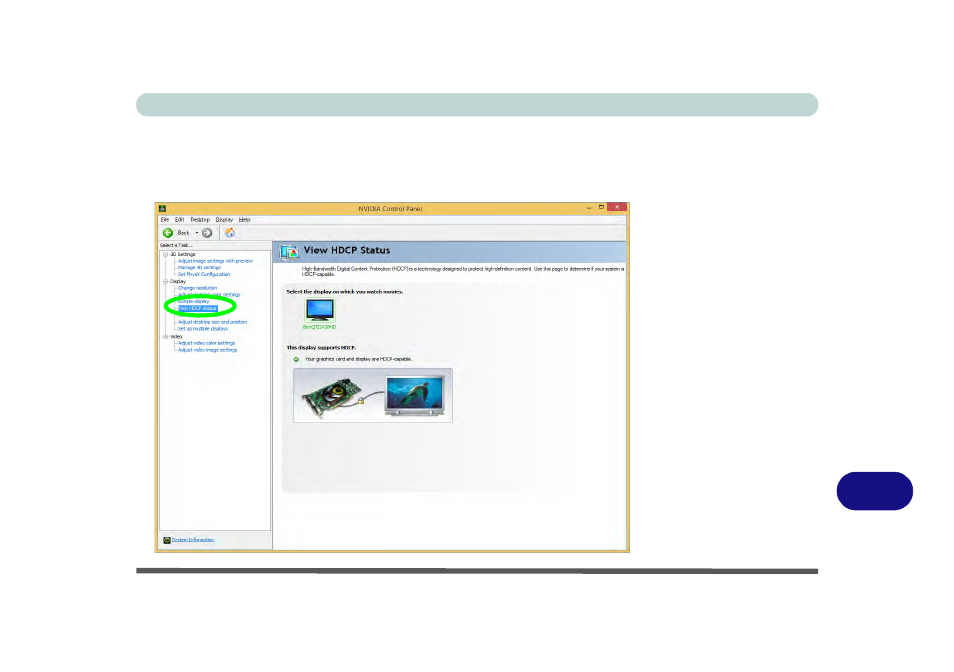The height and width of the screenshot is (672, 954).
Task: Click the System Information icon
Action: [167, 540]
